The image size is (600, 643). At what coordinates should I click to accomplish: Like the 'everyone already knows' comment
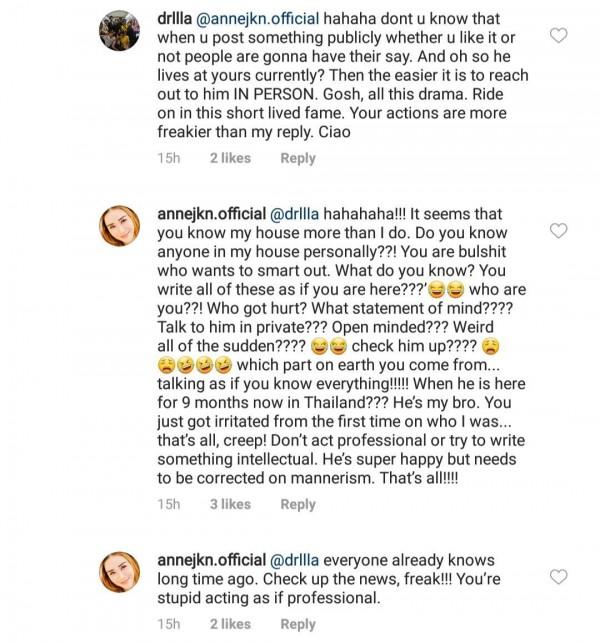(x=560, y=576)
